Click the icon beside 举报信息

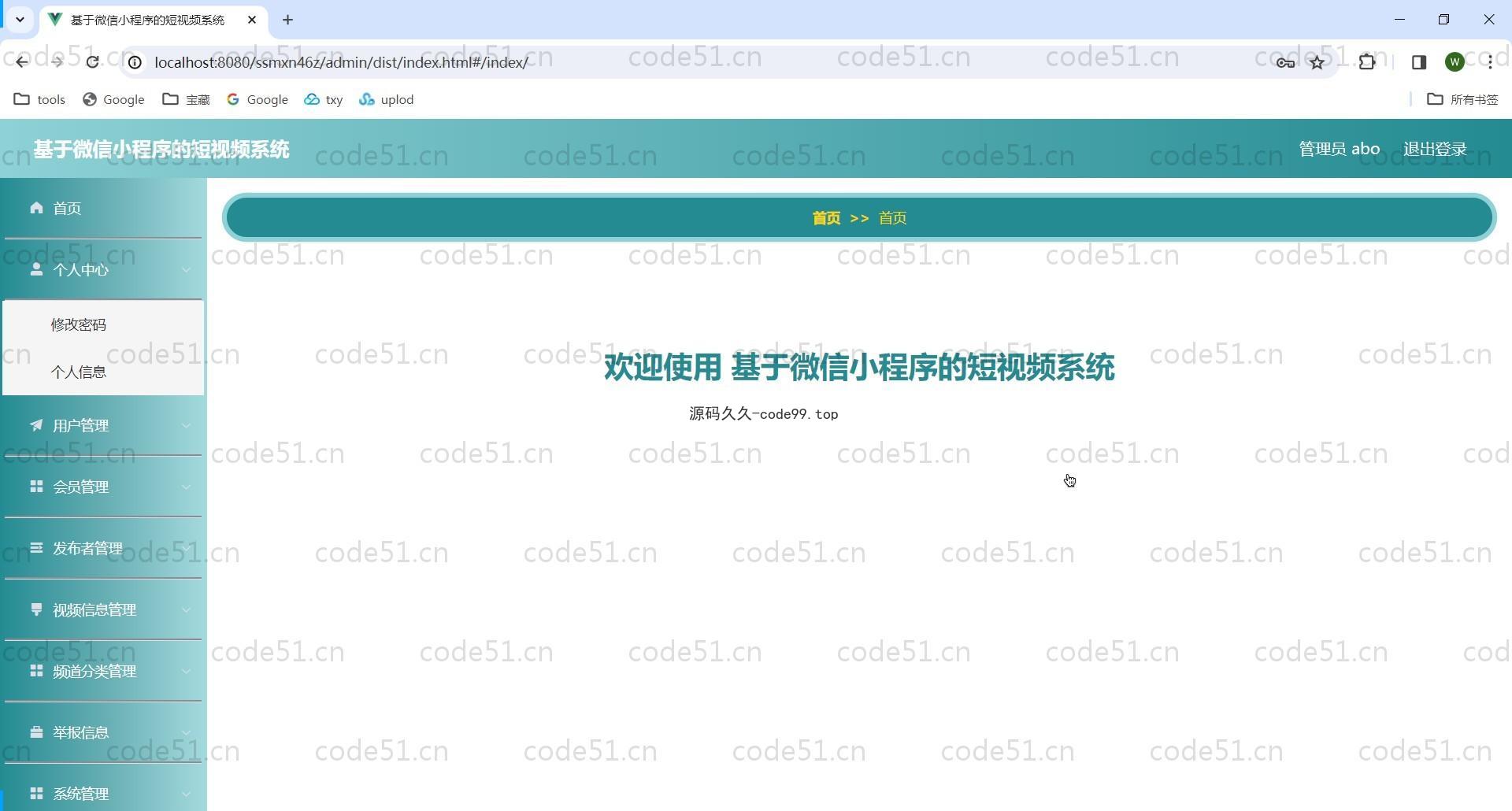pyautogui.click(x=36, y=731)
